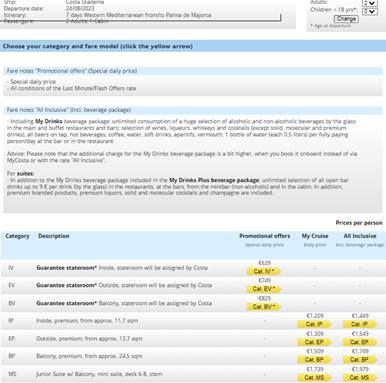Click the €635 price for category IV
The image size is (386, 383).
pos(265,263)
